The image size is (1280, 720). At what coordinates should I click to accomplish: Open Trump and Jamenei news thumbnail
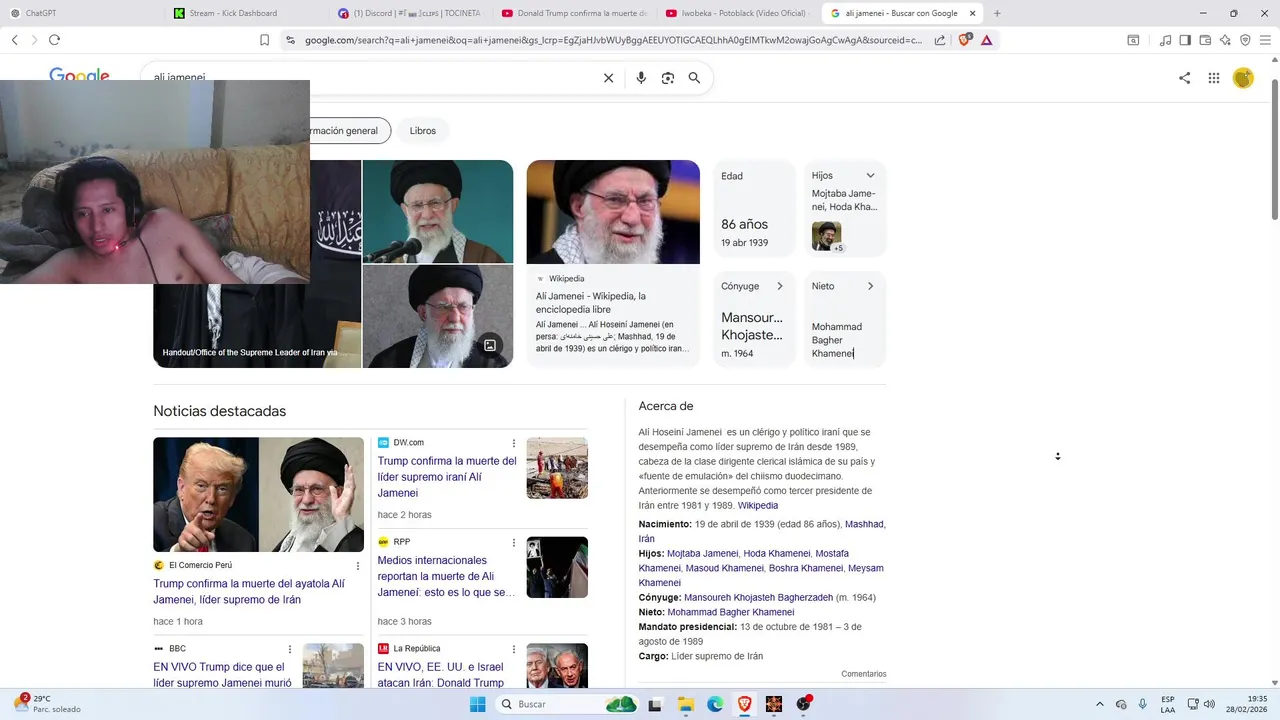258,494
